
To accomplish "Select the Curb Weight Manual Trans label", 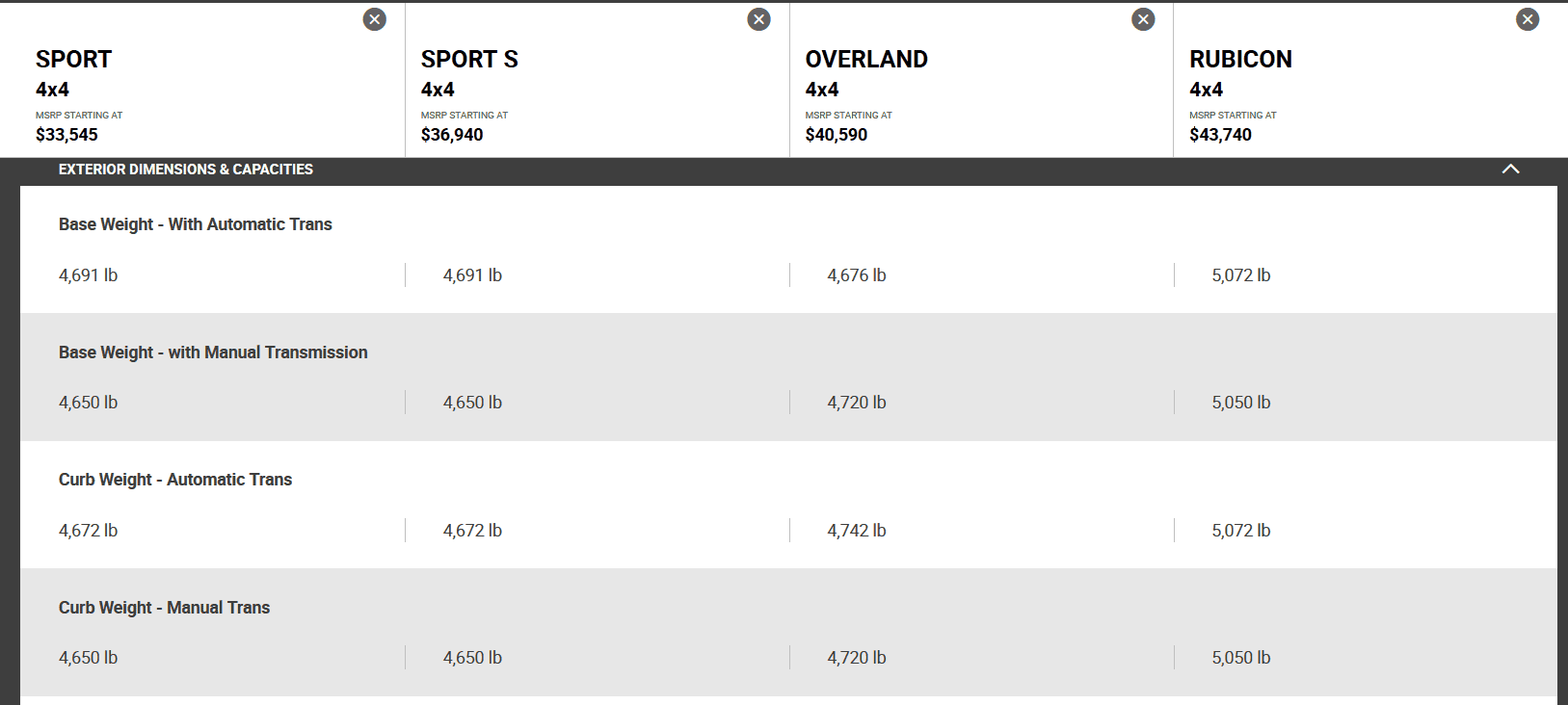I will pos(164,608).
